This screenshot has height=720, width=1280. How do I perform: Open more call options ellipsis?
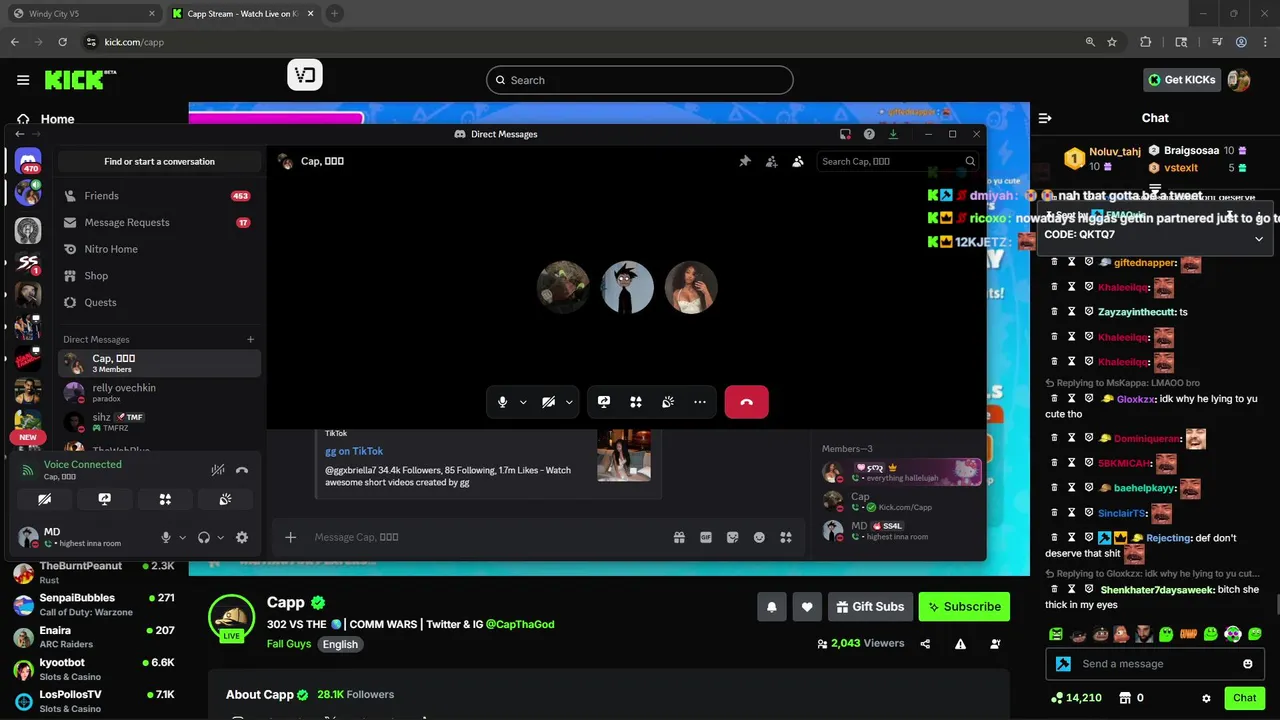pos(700,402)
